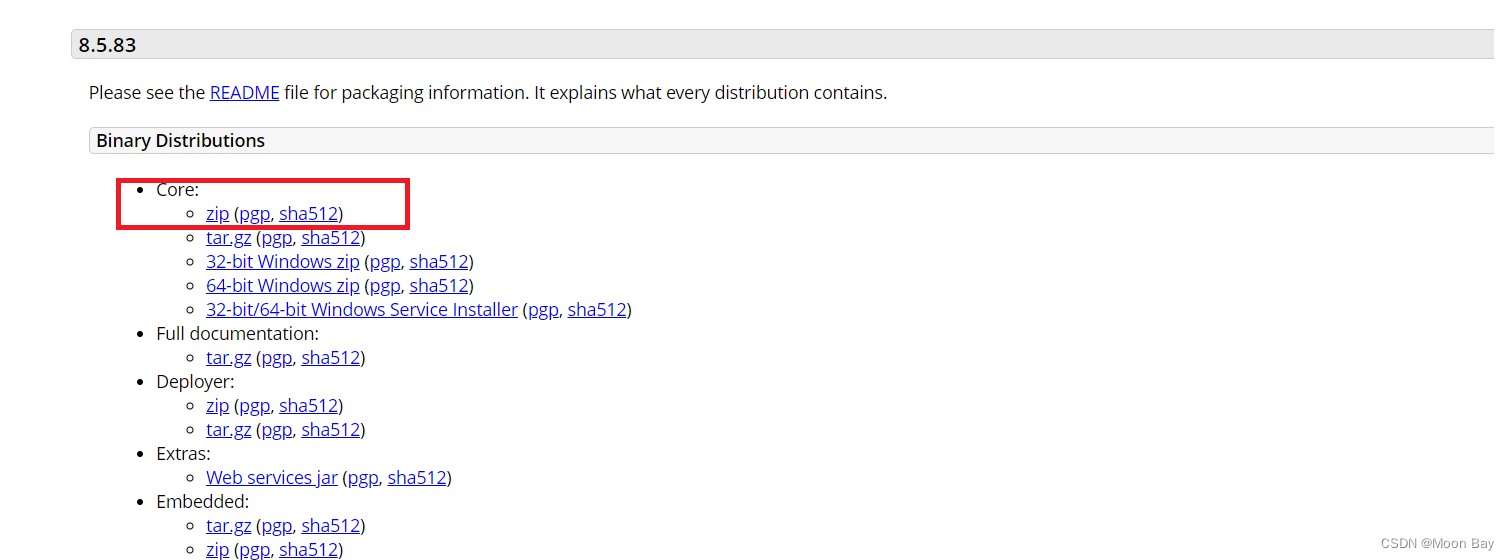Open pgp signature for 32-bit Windows zip
The height and width of the screenshot is (560, 1509).
point(384,262)
